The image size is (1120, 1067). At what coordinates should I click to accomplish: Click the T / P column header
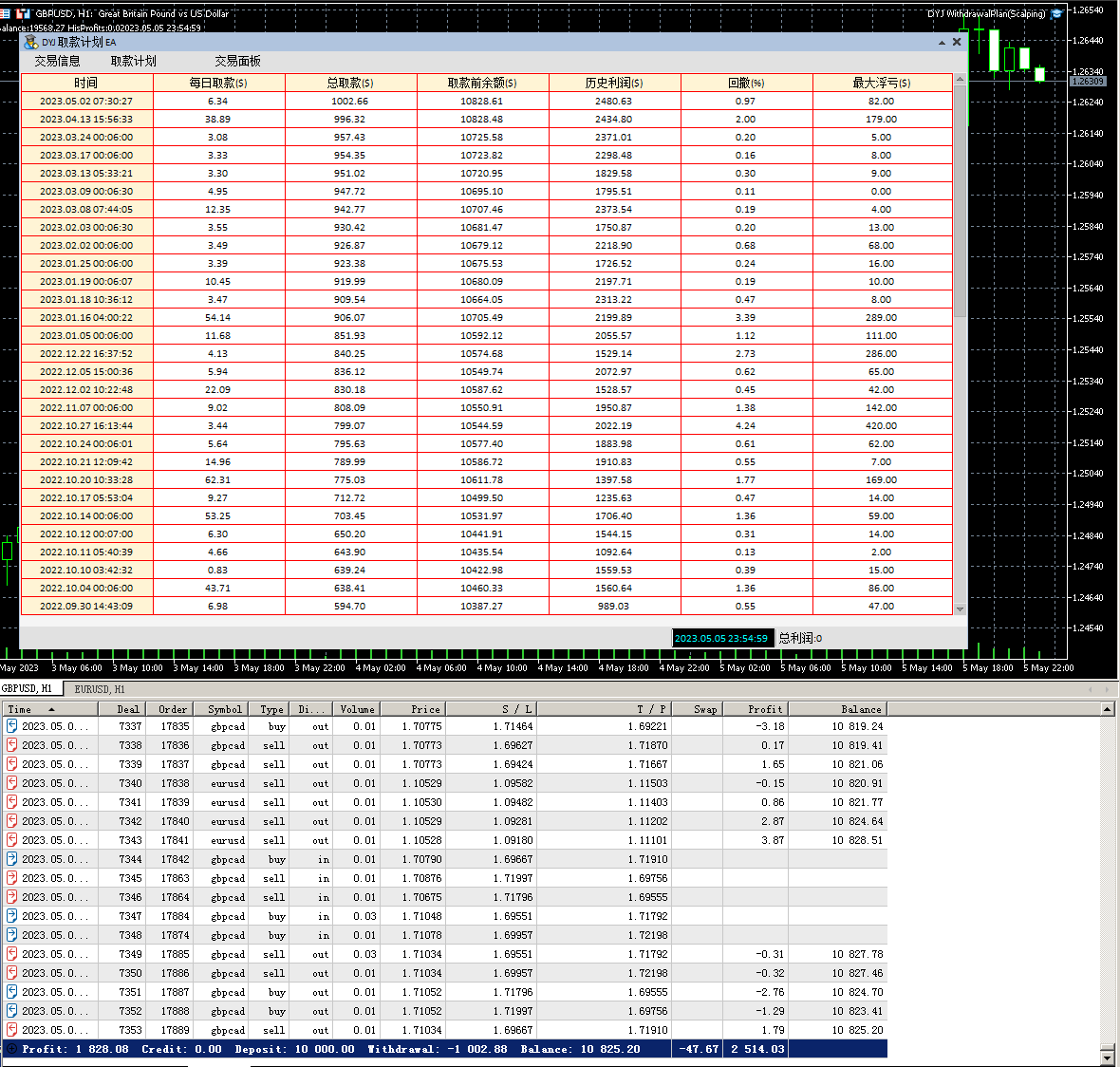604,709
